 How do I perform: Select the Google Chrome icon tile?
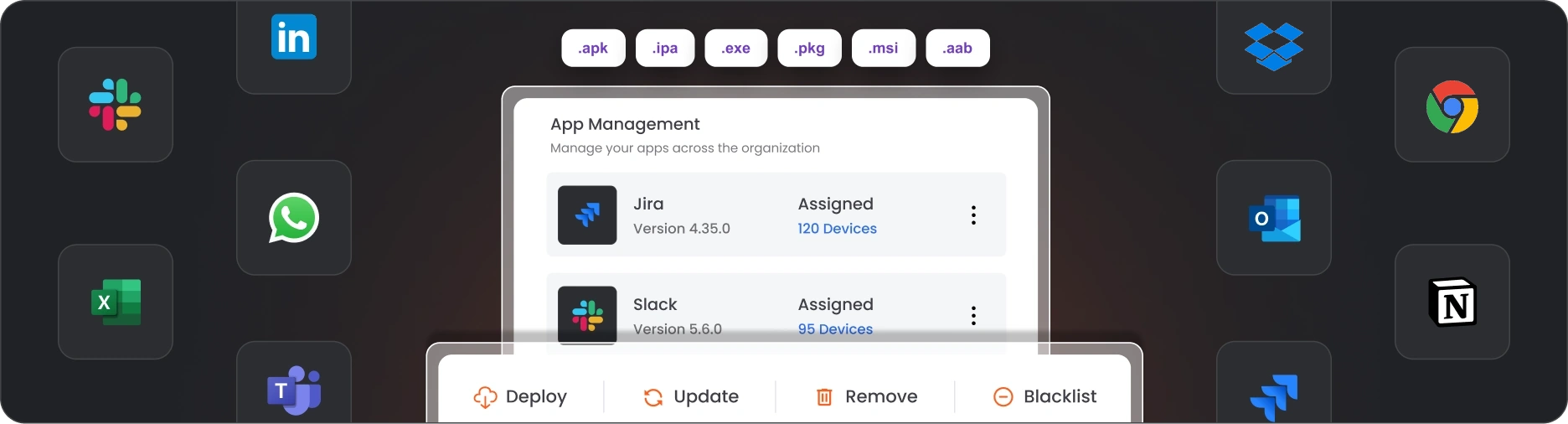click(1452, 105)
